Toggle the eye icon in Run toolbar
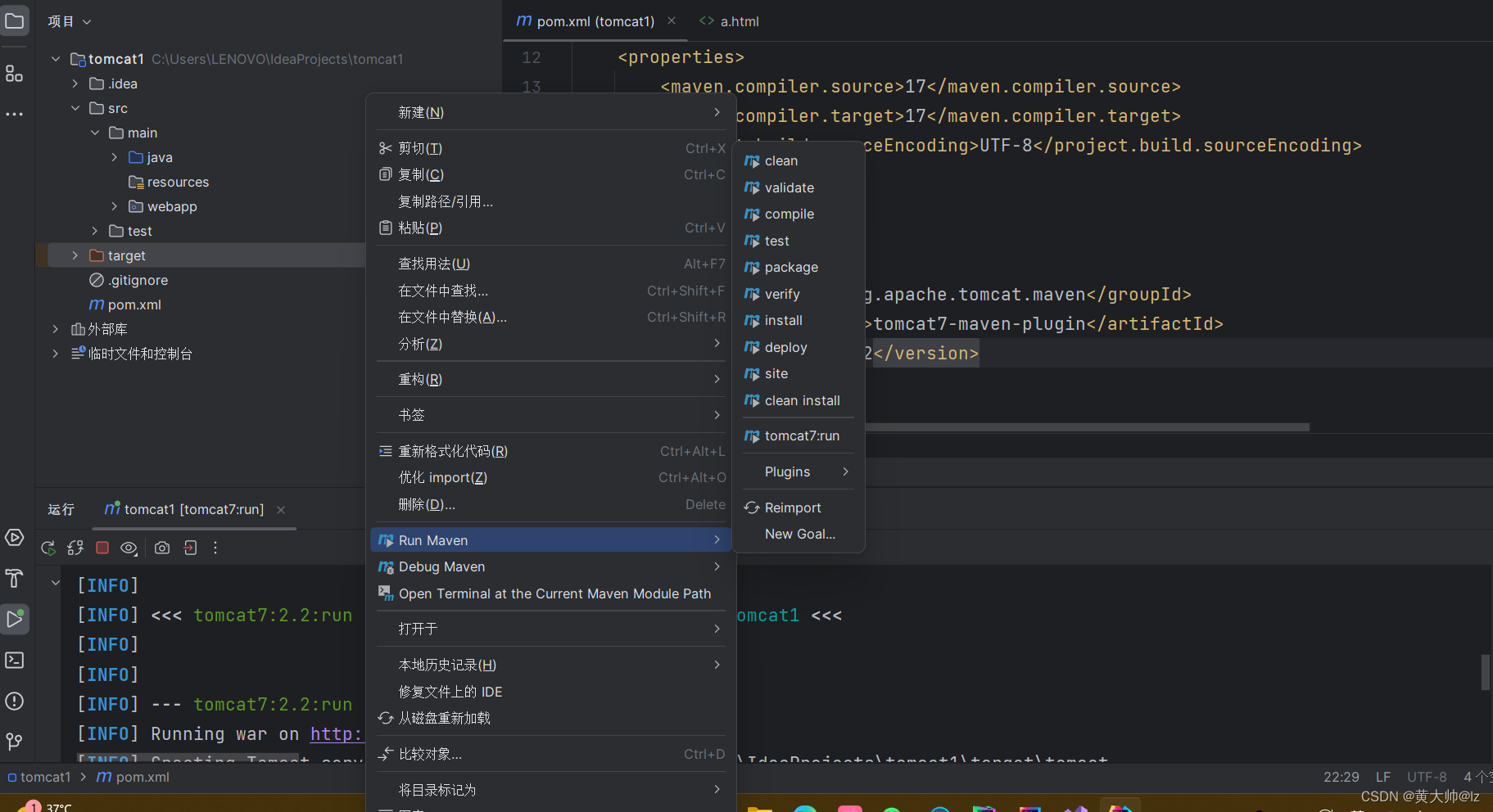The image size is (1493, 812). tap(129, 548)
